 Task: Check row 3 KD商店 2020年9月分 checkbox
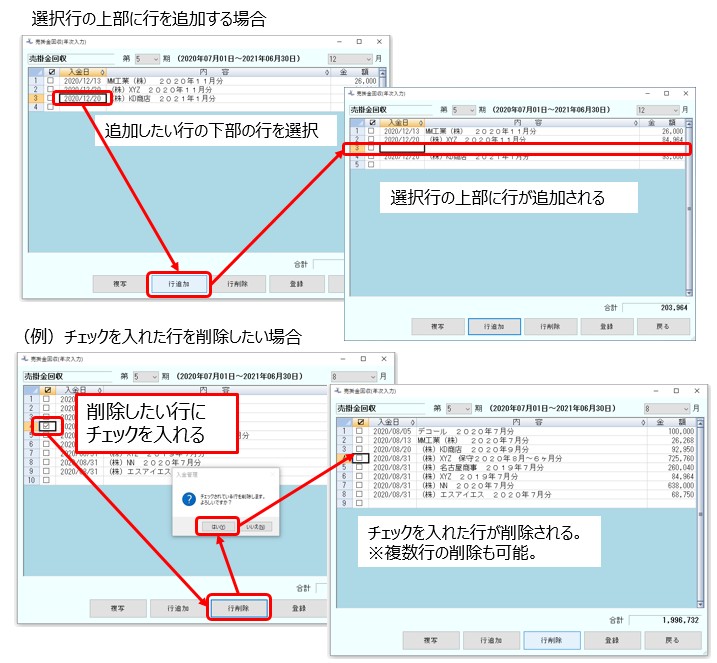(359, 449)
